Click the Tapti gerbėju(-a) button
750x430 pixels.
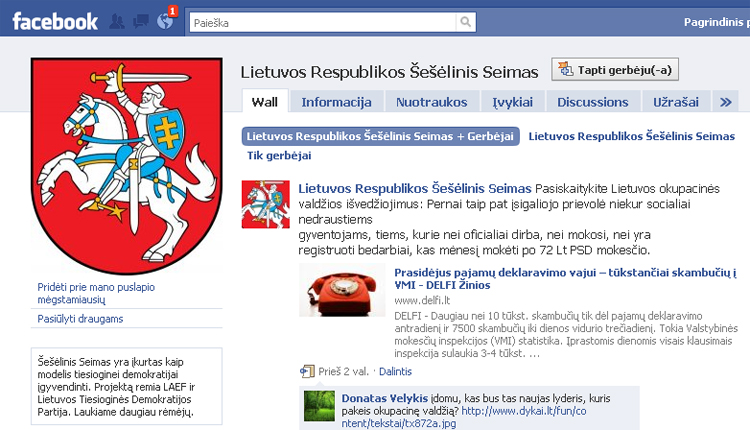(x=615, y=70)
